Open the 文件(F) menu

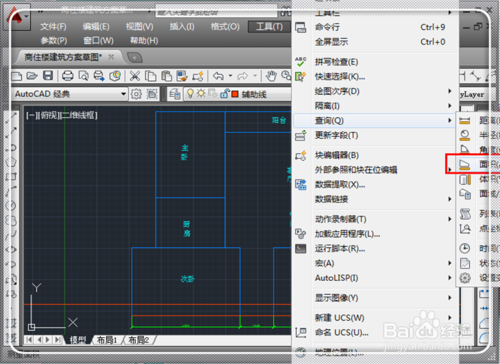[53, 27]
